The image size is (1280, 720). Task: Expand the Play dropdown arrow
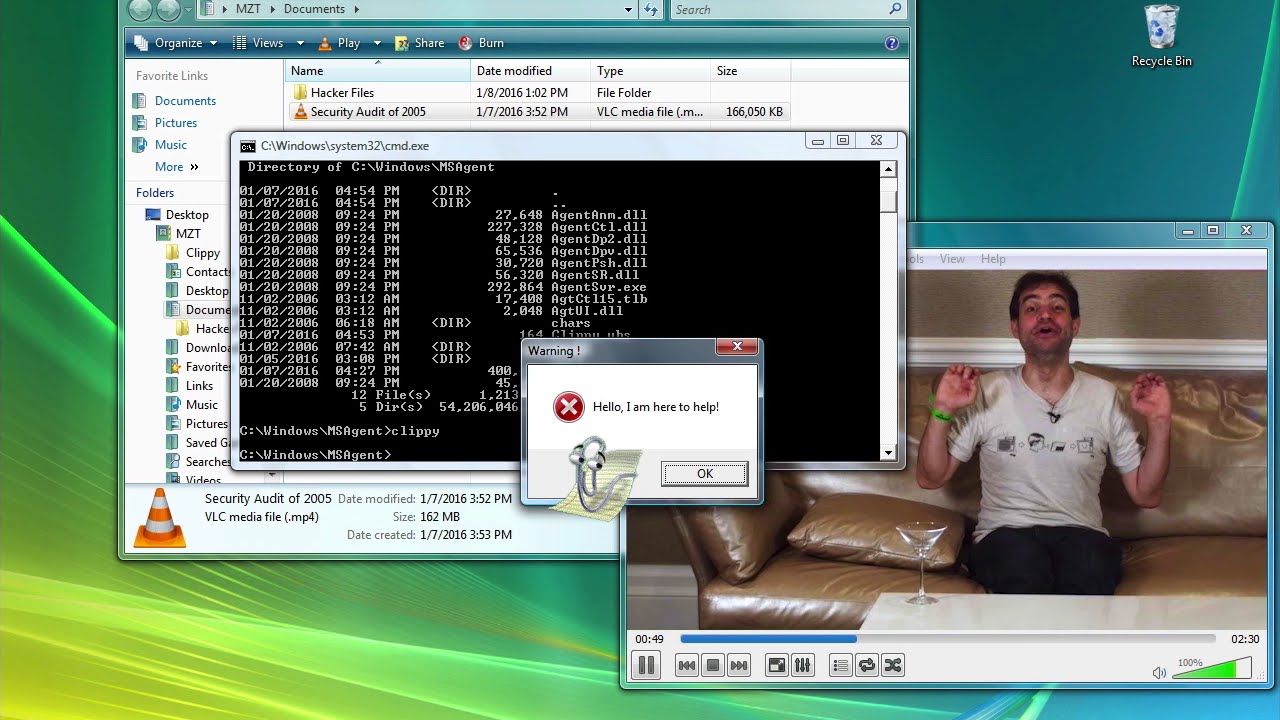377,43
